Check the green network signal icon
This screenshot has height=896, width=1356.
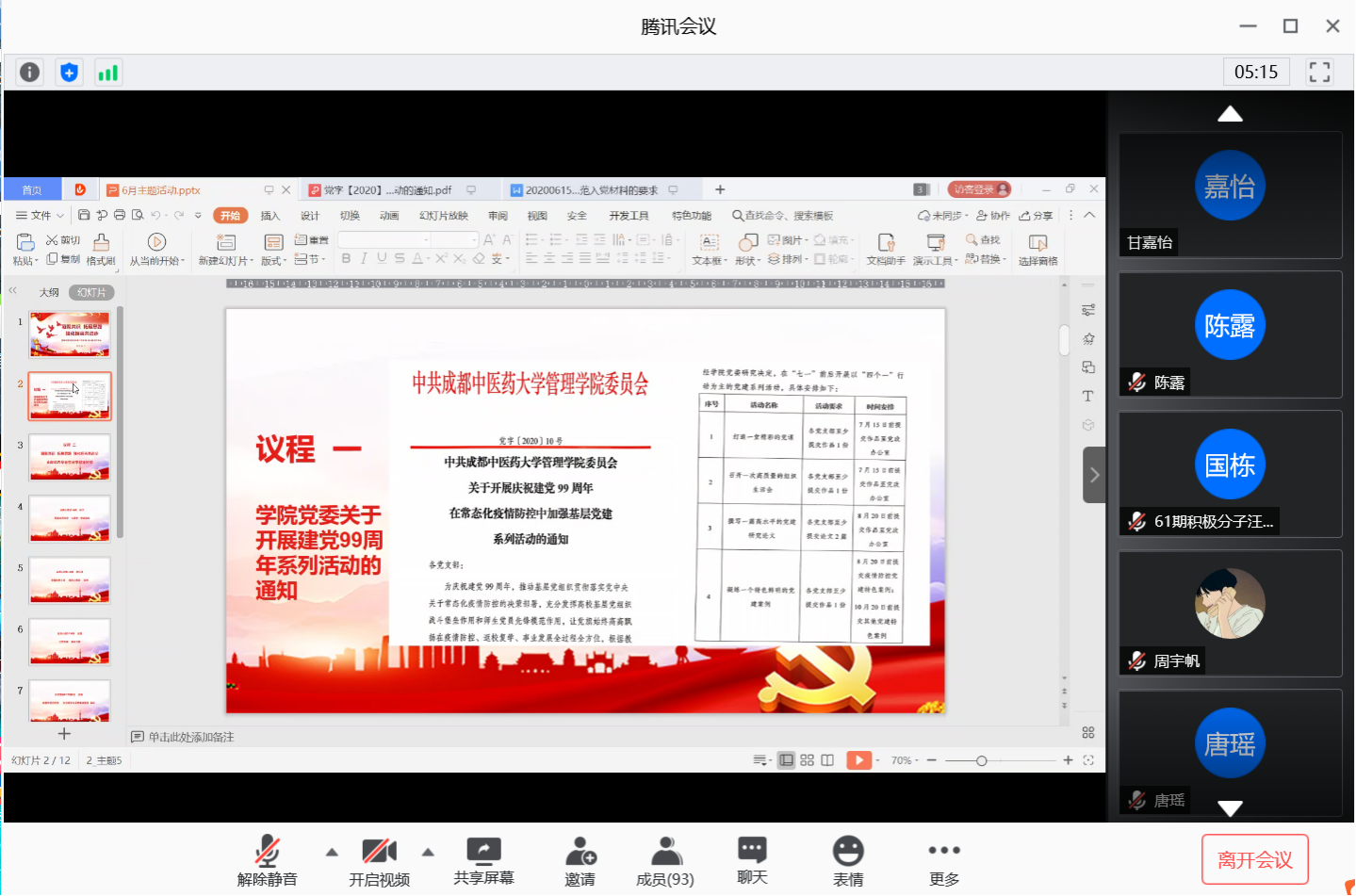(108, 73)
